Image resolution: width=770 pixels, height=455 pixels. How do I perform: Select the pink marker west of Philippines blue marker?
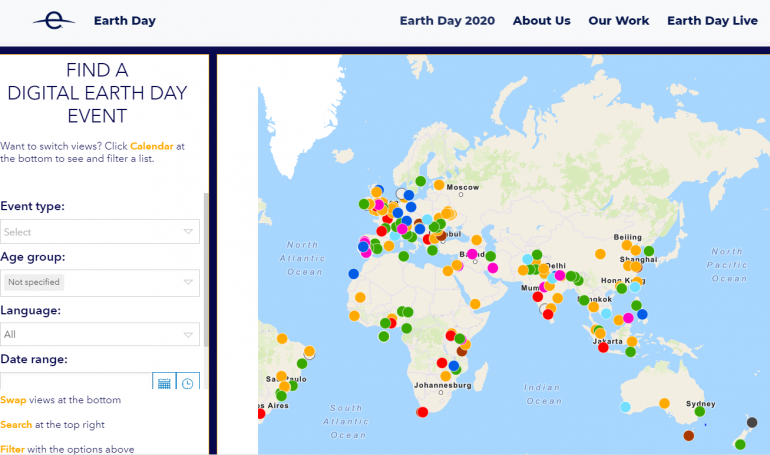coord(628,318)
